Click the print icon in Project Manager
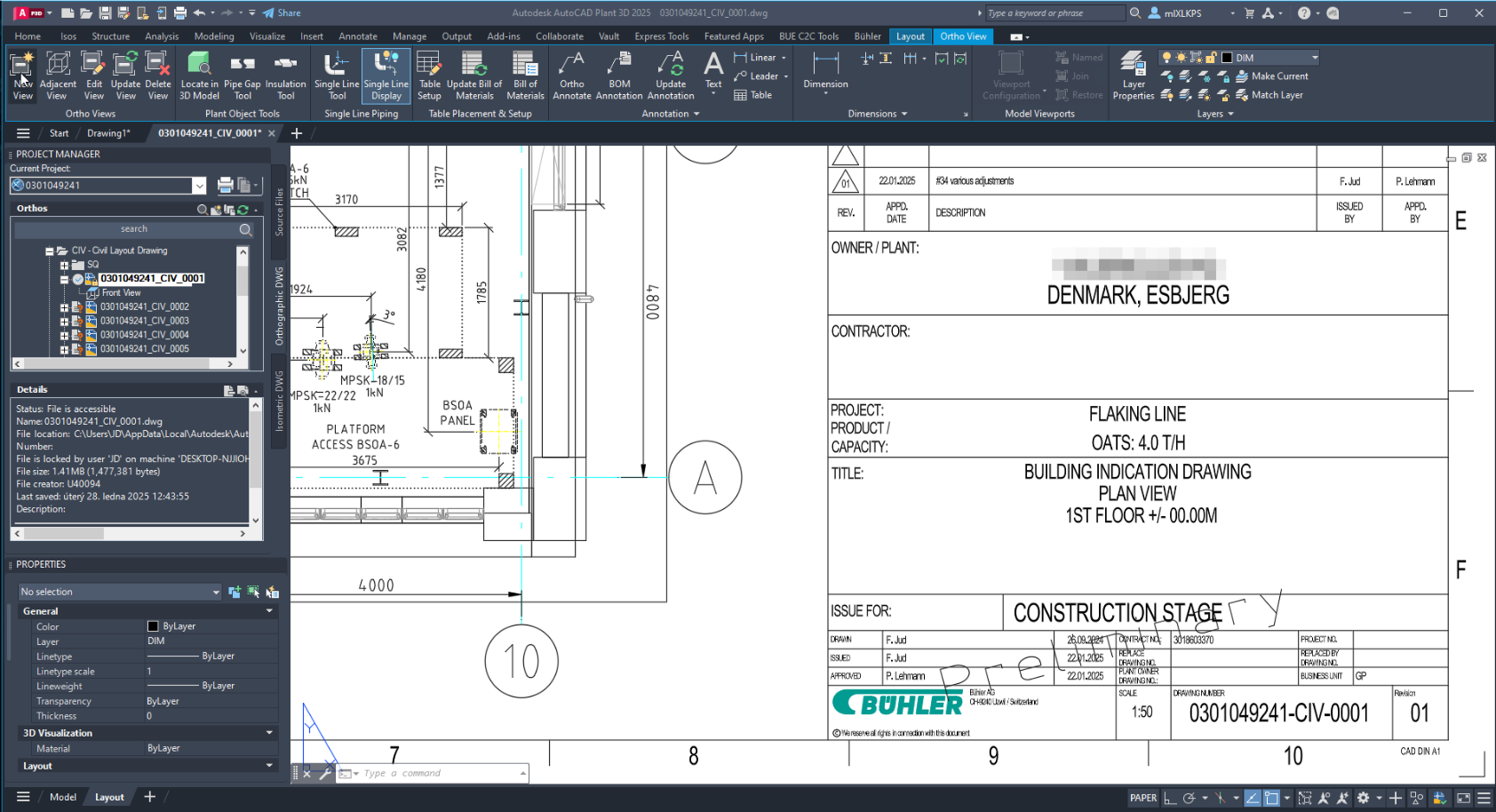 click(225, 185)
